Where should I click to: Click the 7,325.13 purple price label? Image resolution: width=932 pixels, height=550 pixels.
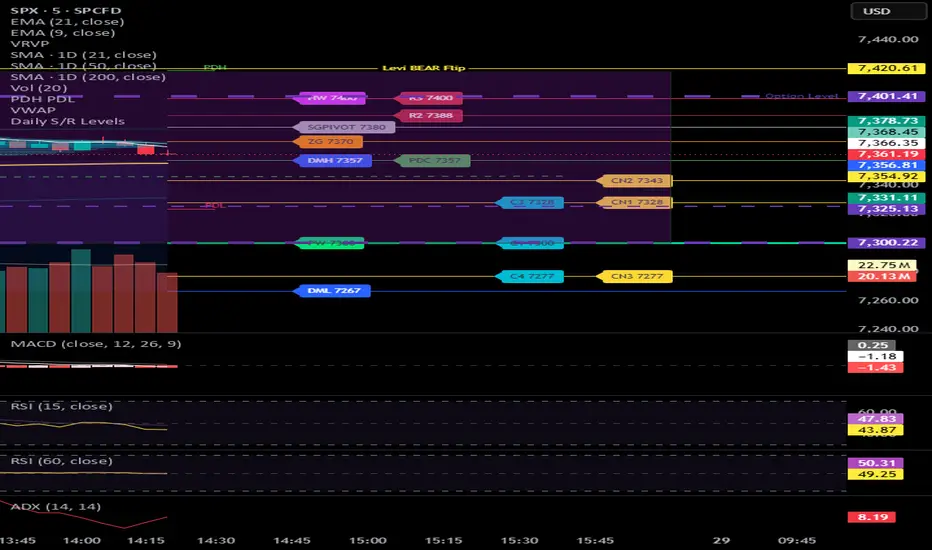click(x=886, y=209)
